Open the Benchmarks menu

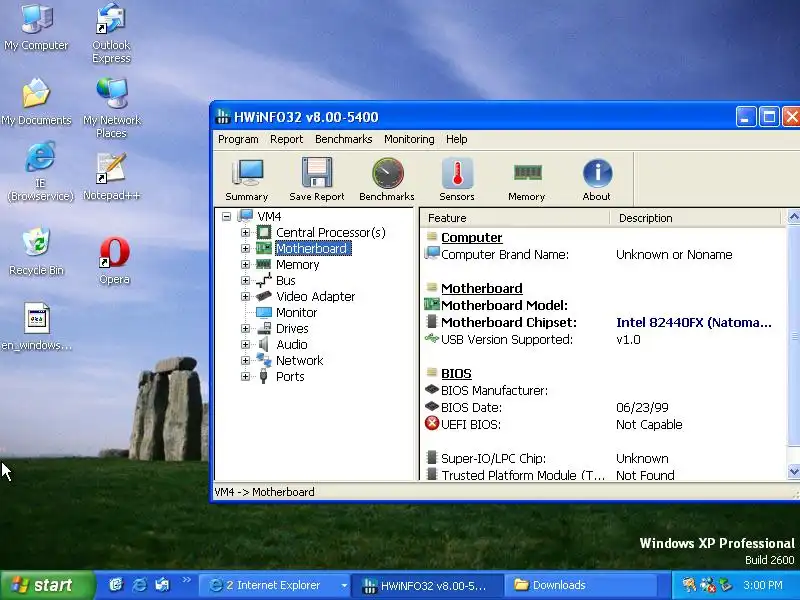pyautogui.click(x=343, y=139)
